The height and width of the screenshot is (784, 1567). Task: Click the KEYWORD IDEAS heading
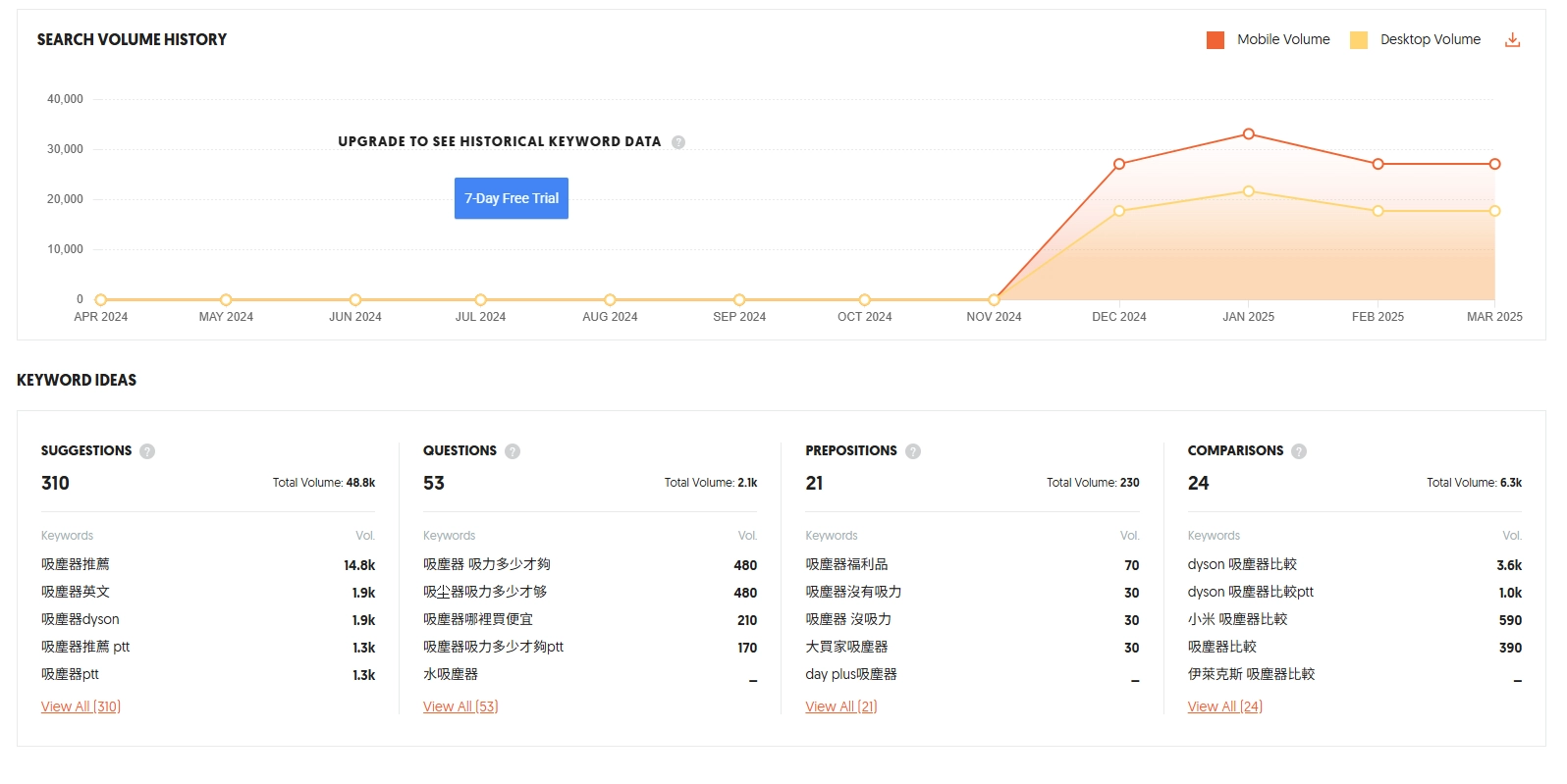click(77, 380)
